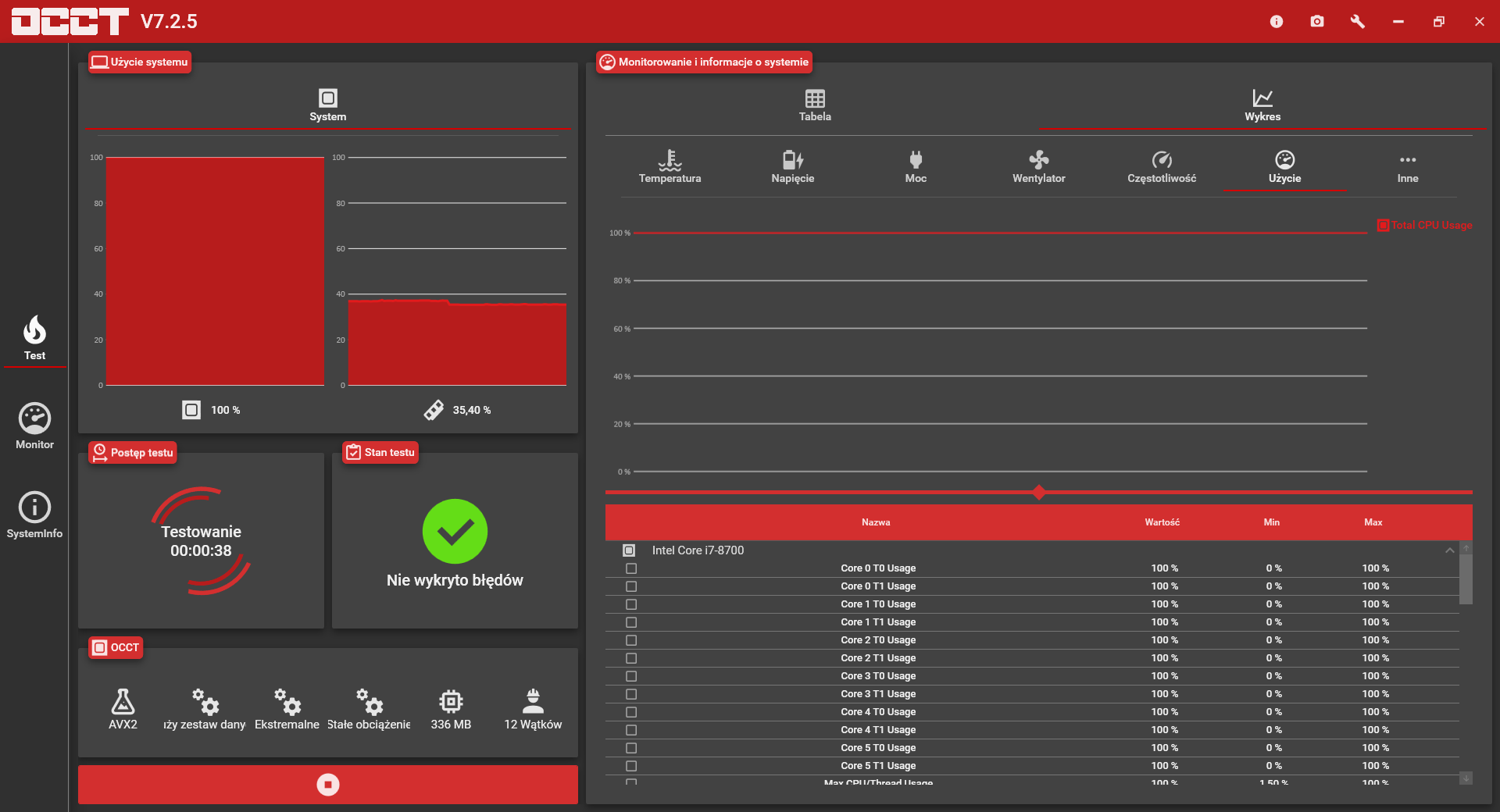The height and width of the screenshot is (812, 1500).
Task: Sort table by Max column
Action: click(x=1373, y=522)
